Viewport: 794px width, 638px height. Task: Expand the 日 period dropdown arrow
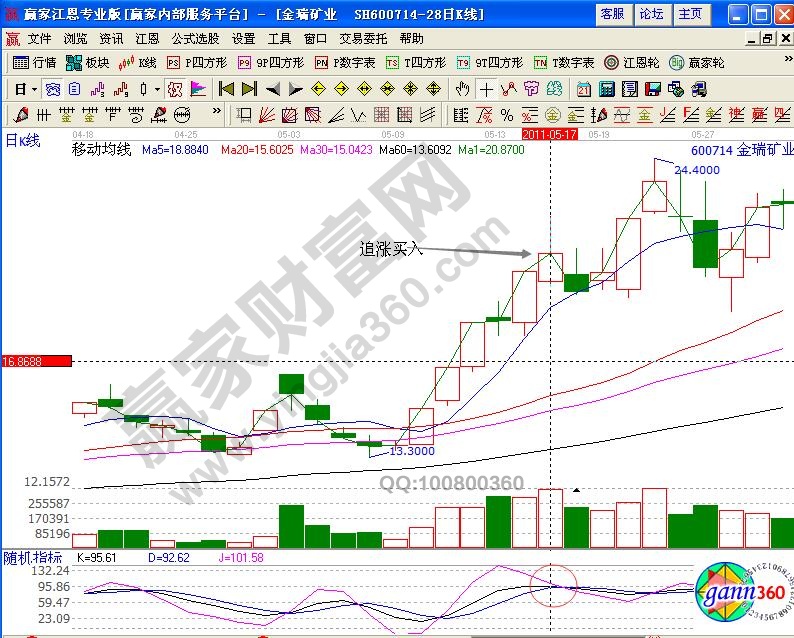34,88
